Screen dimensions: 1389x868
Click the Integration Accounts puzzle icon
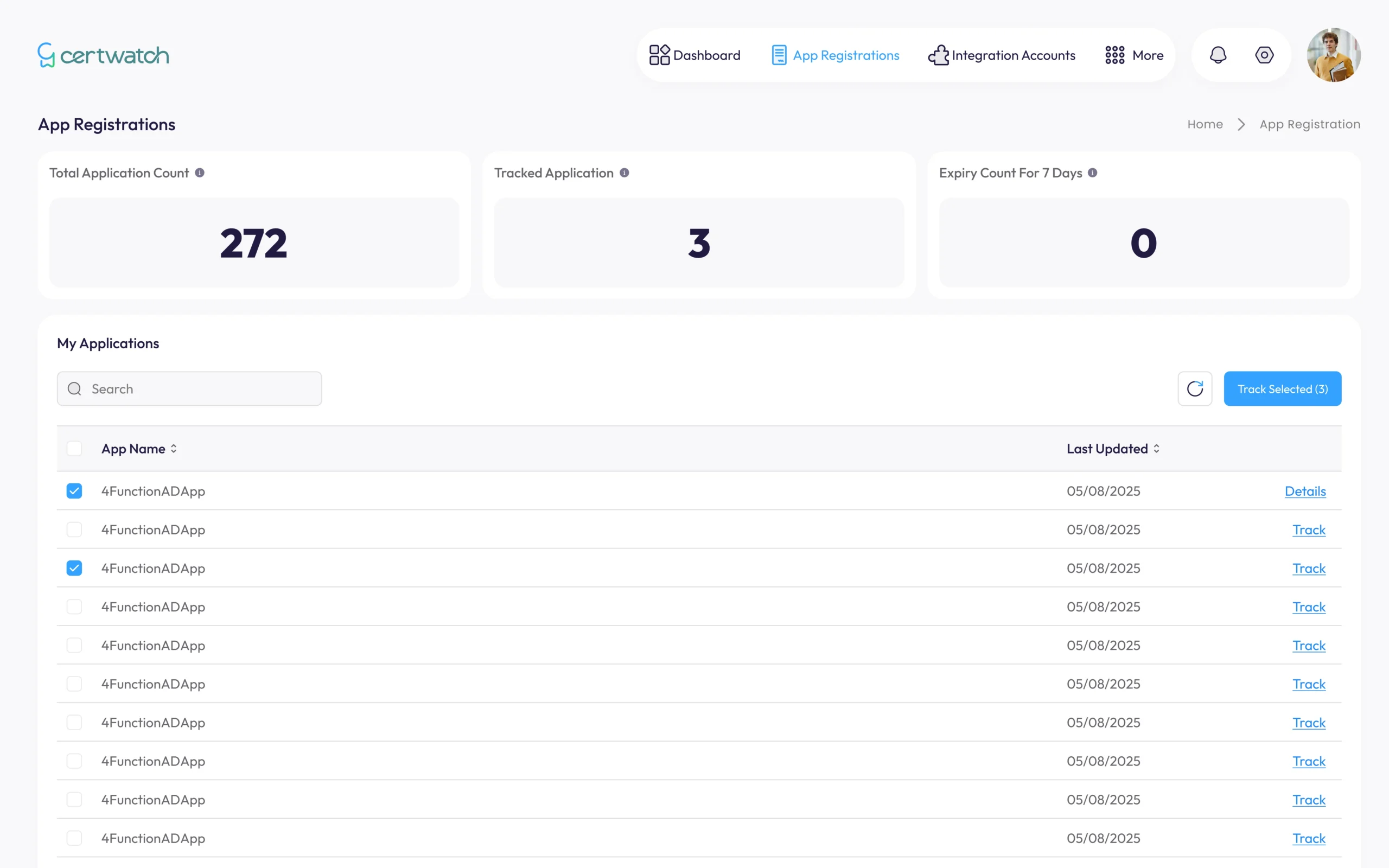[x=939, y=55]
